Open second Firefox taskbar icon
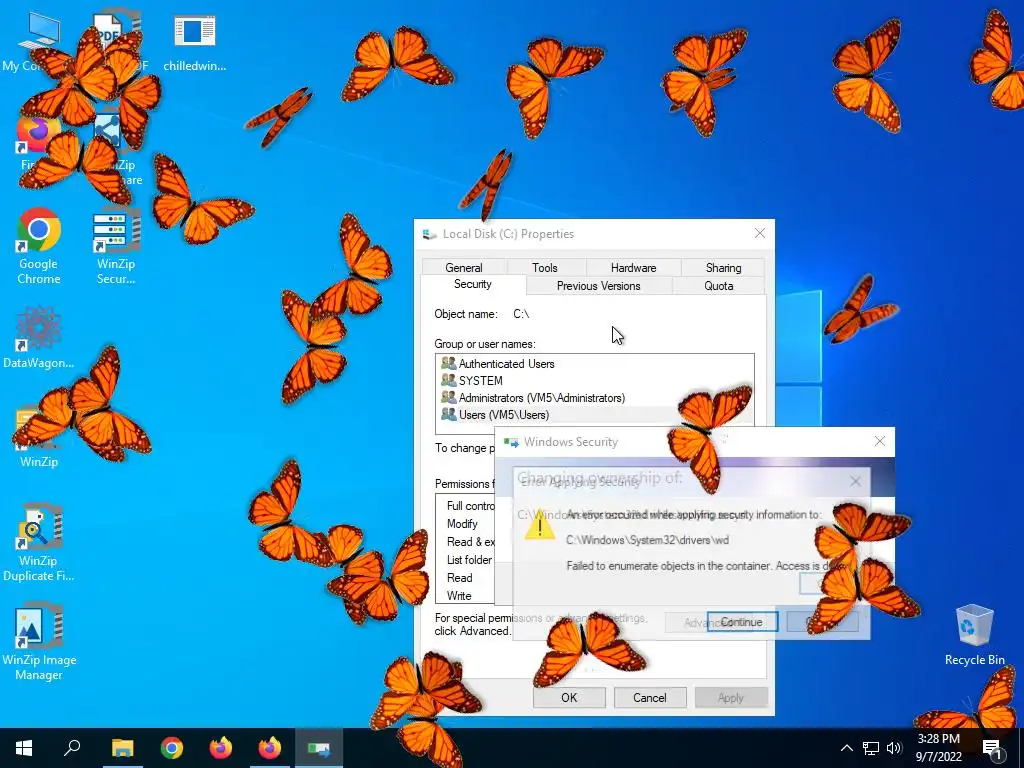The height and width of the screenshot is (768, 1024). click(x=270, y=748)
